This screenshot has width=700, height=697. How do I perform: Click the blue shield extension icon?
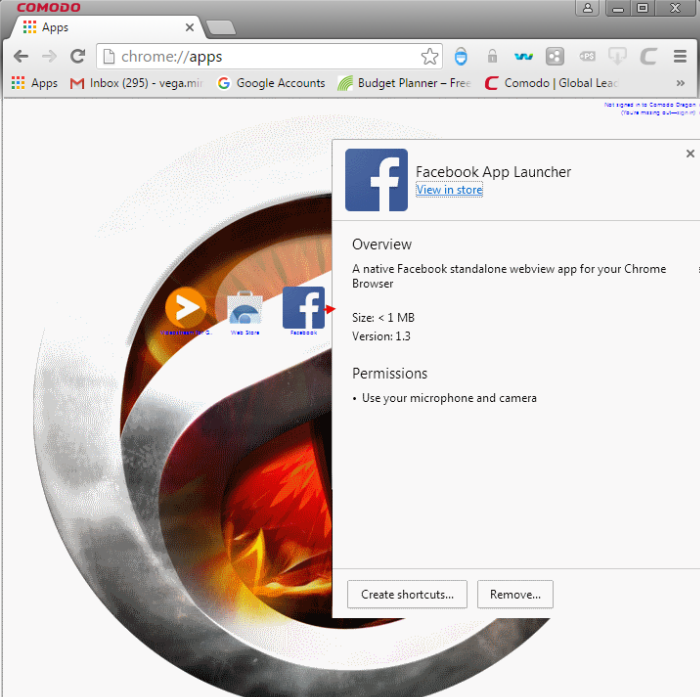(461, 56)
